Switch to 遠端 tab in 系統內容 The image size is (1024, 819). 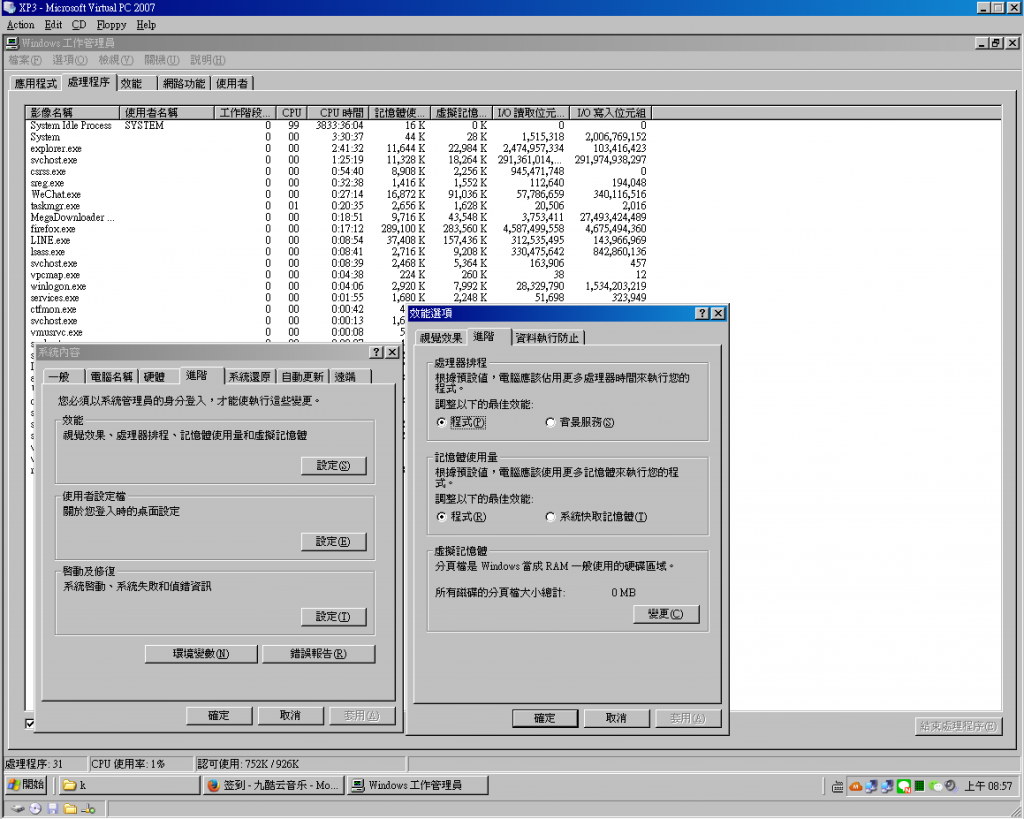point(351,377)
